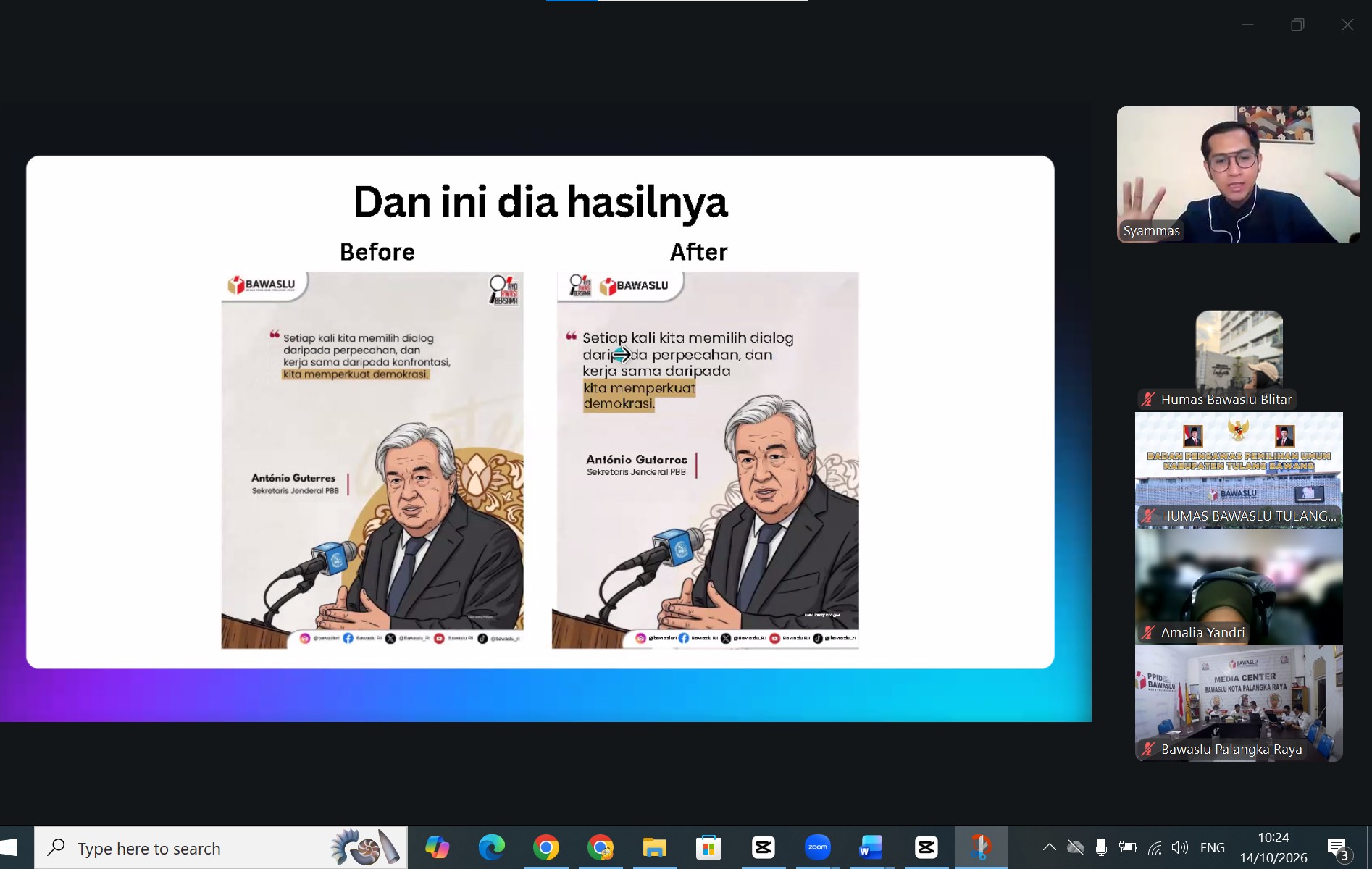Image resolution: width=1372 pixels, height=869 pixels.
Task: Minimize the meeting window
Action: 1247,25
